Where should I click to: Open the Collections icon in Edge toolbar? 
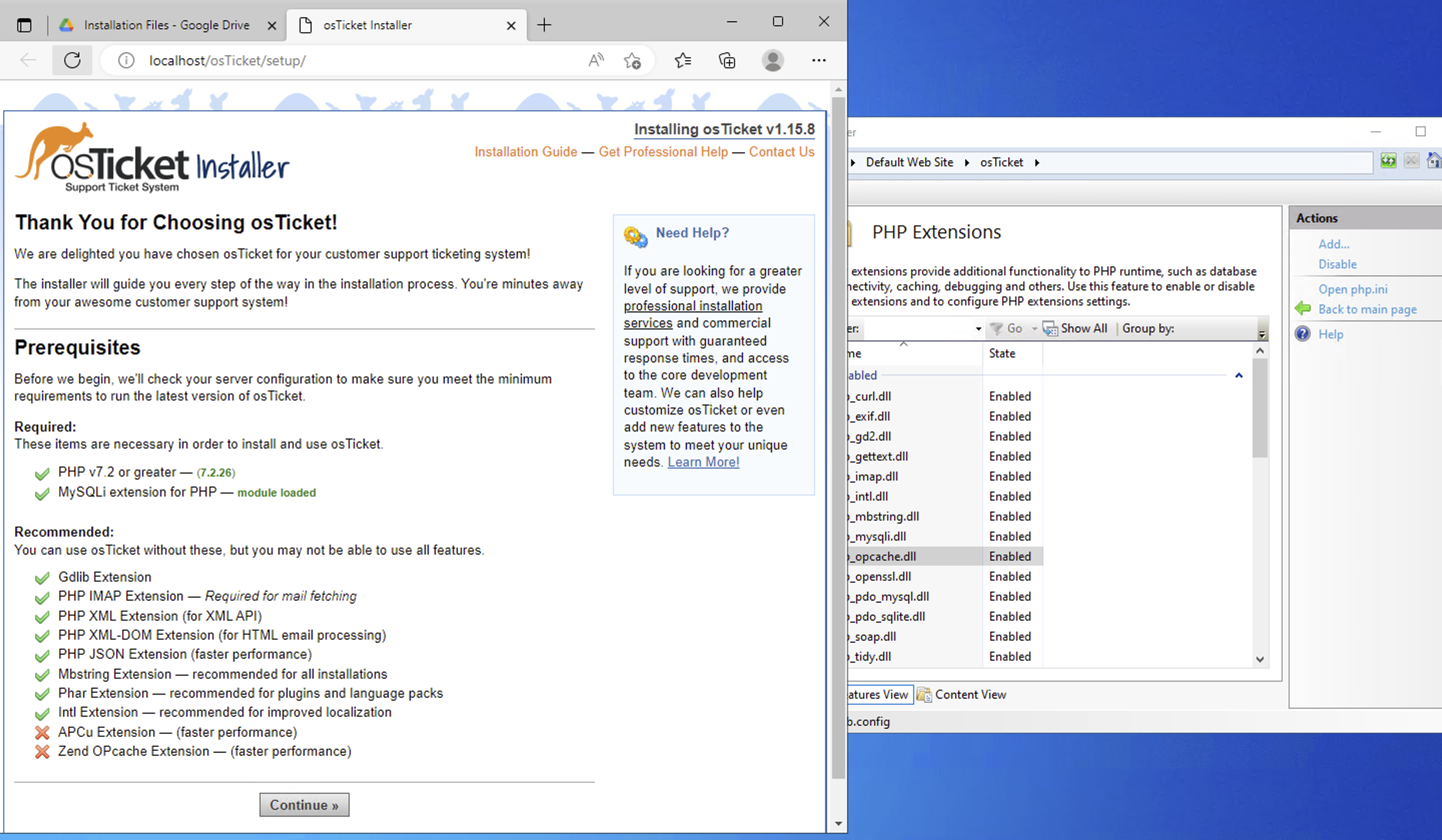point(727,60)
